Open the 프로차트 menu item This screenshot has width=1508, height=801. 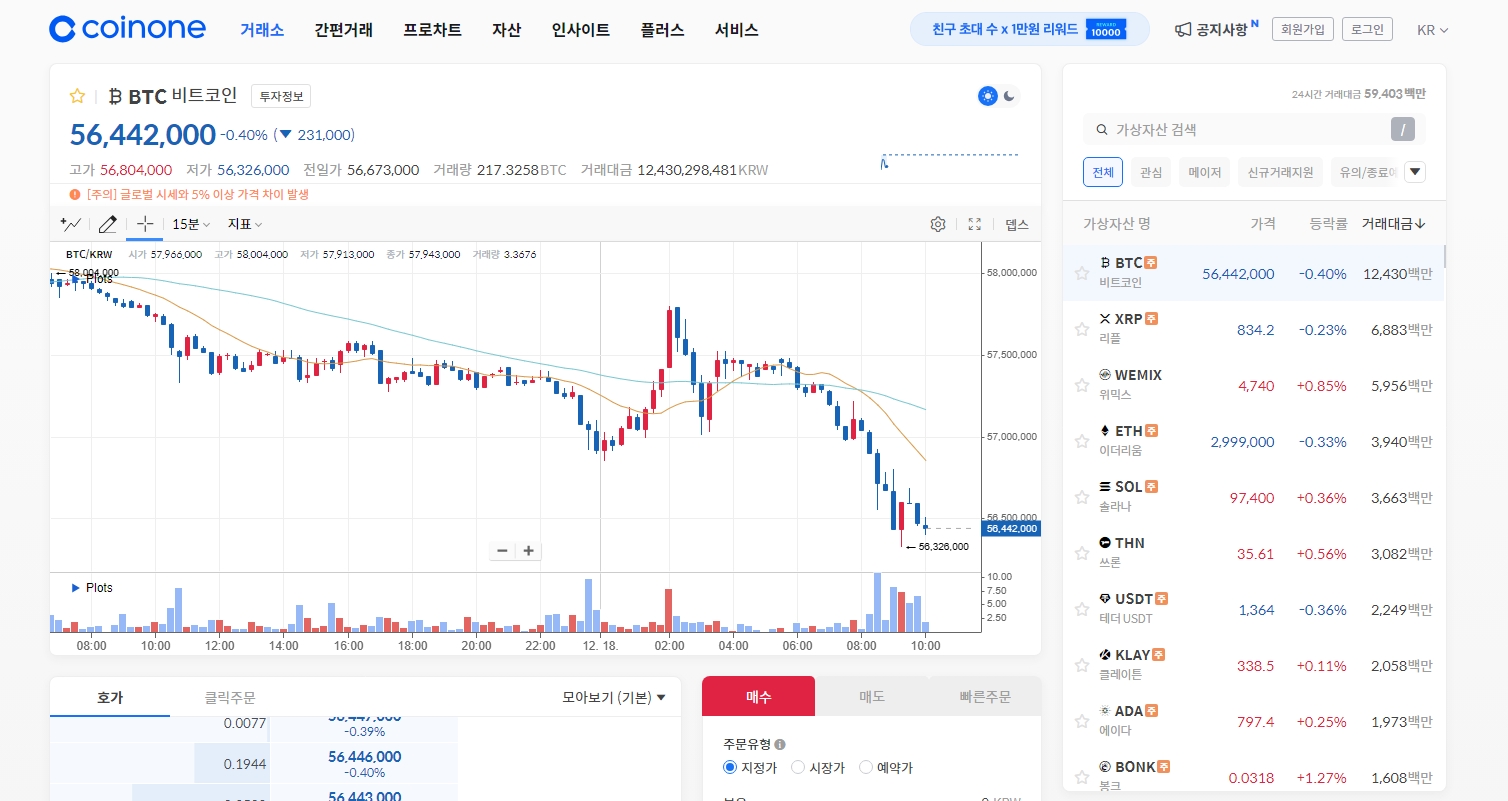coord(432,30)
